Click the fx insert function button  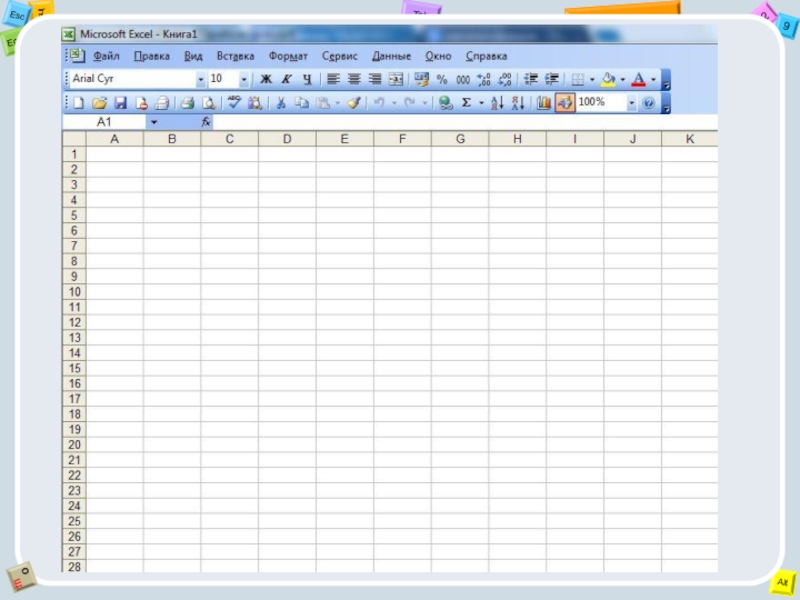[x=206, y=122]
